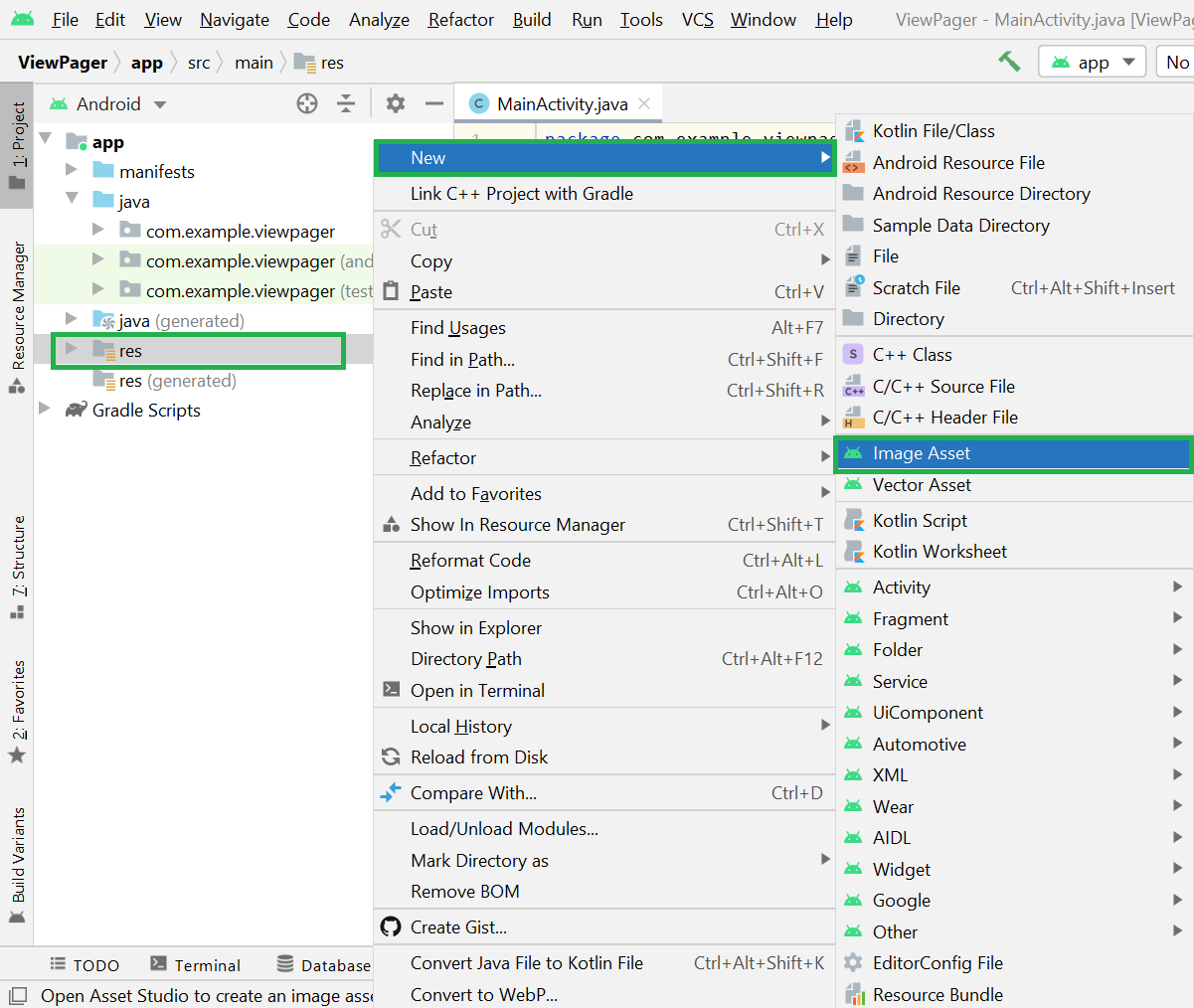Hide the Project panel with minus icon
Image resolution: width=1194 pixels, height=1008 pixels.
pos(433,103)
